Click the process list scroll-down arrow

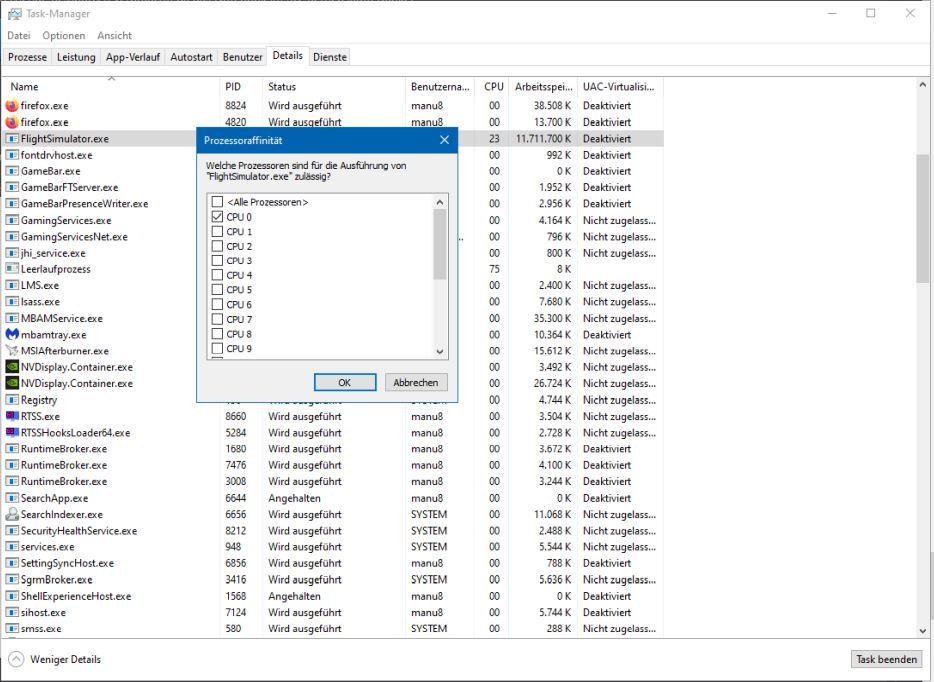coord(923,631)
